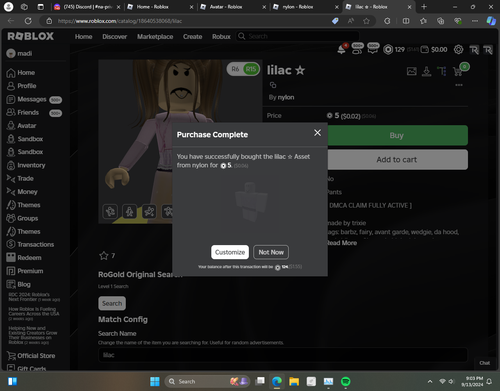Click Add to cart button
The height and width of the screenshot is (391, 500).
(x=398, y=160)
